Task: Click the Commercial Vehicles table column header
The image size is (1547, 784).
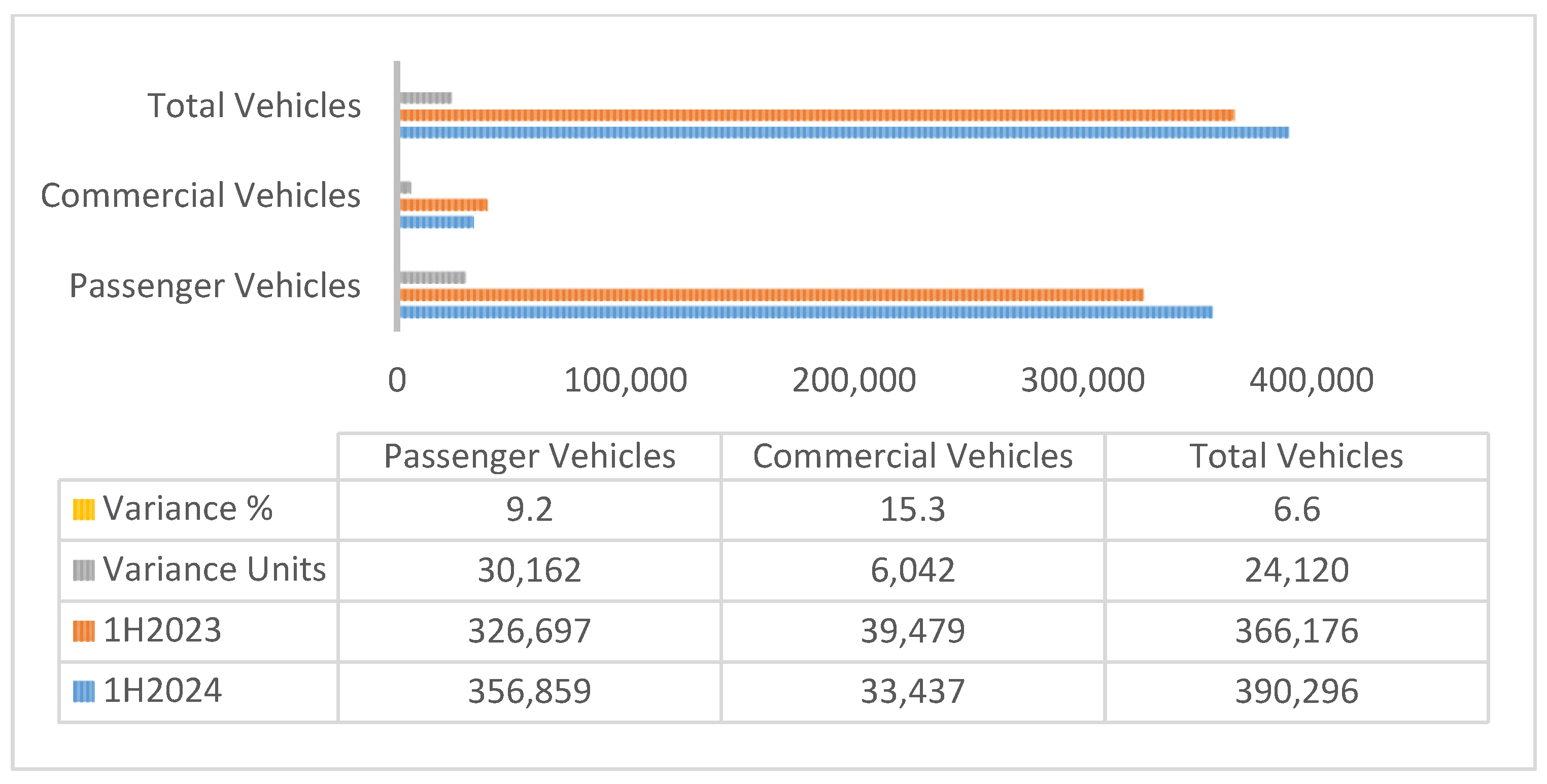Action: [913, 456]
